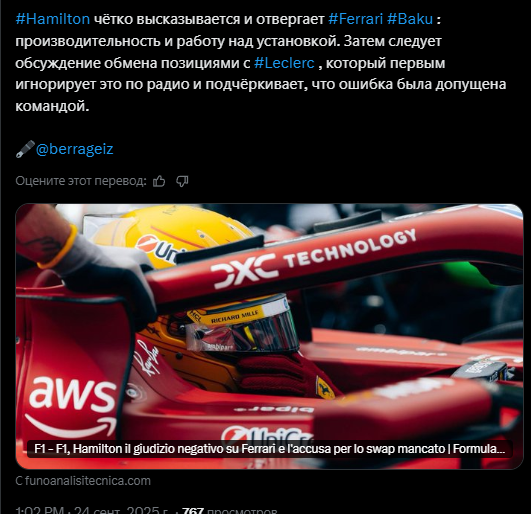This screenshot has height=514, width=531.
Task: Open funoanalisitecnica.com source link
Action: (x=83, y=481)
